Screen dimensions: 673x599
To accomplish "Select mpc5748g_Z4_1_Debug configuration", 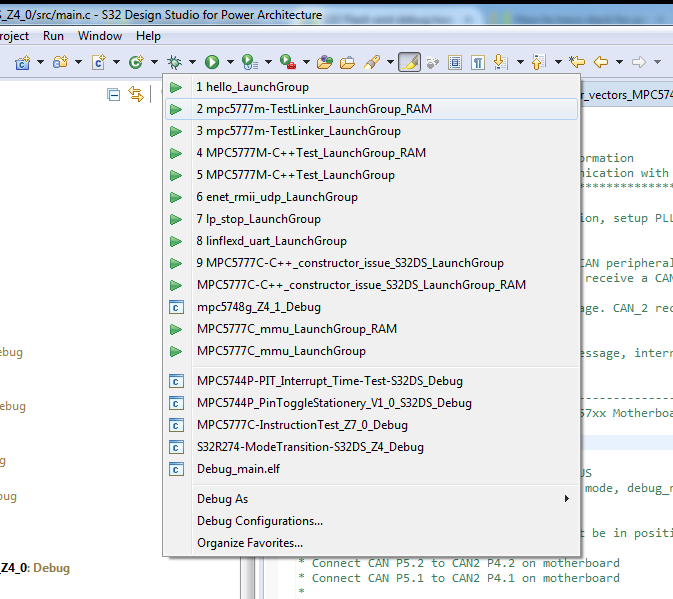I will pos(371,307).
